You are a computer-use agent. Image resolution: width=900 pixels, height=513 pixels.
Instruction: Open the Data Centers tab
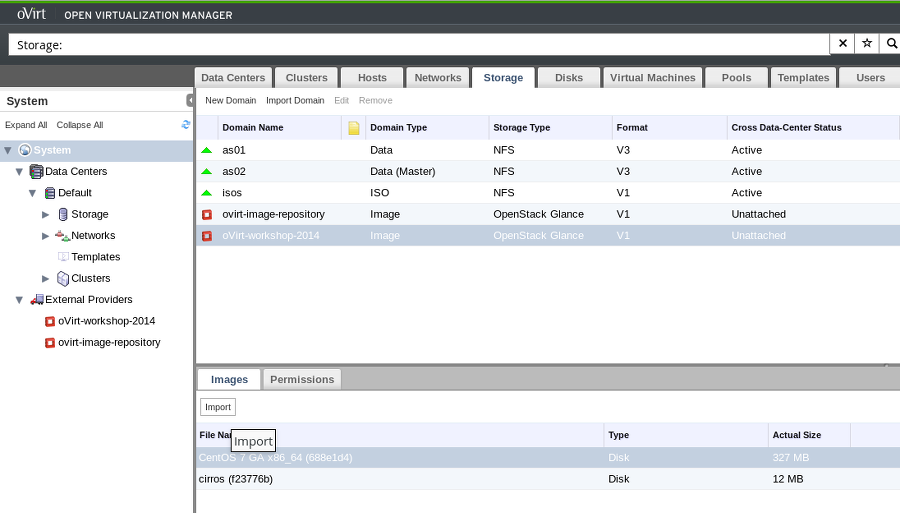[233, 77]
